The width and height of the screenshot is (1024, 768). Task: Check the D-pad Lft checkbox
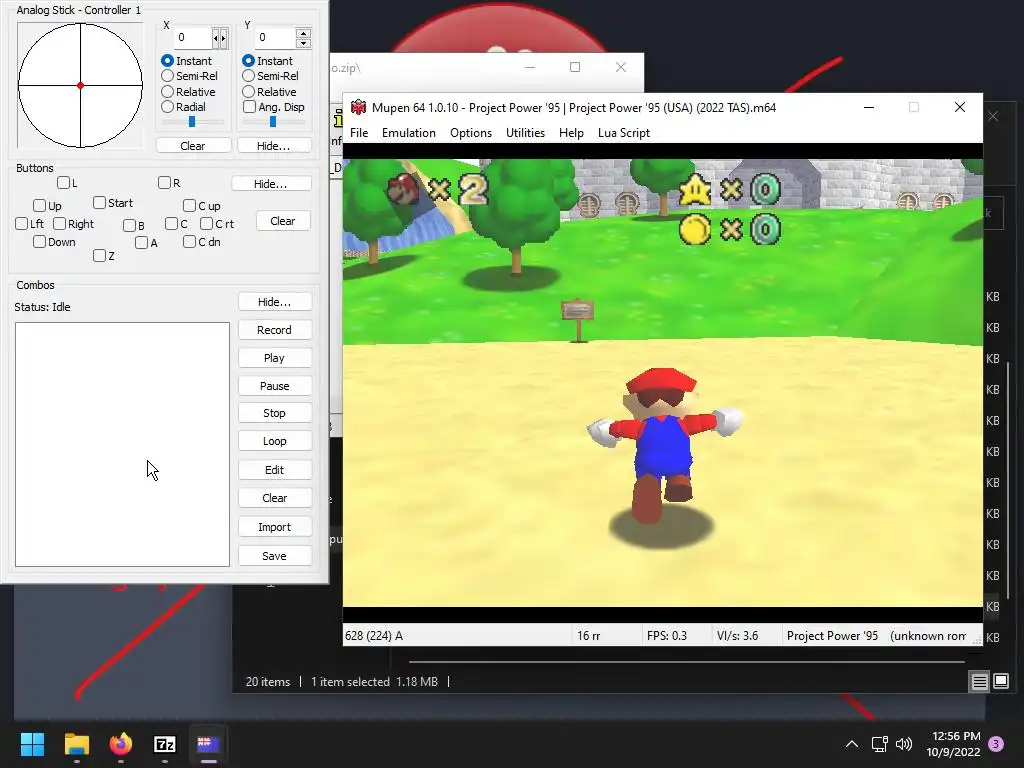point(22,224)
